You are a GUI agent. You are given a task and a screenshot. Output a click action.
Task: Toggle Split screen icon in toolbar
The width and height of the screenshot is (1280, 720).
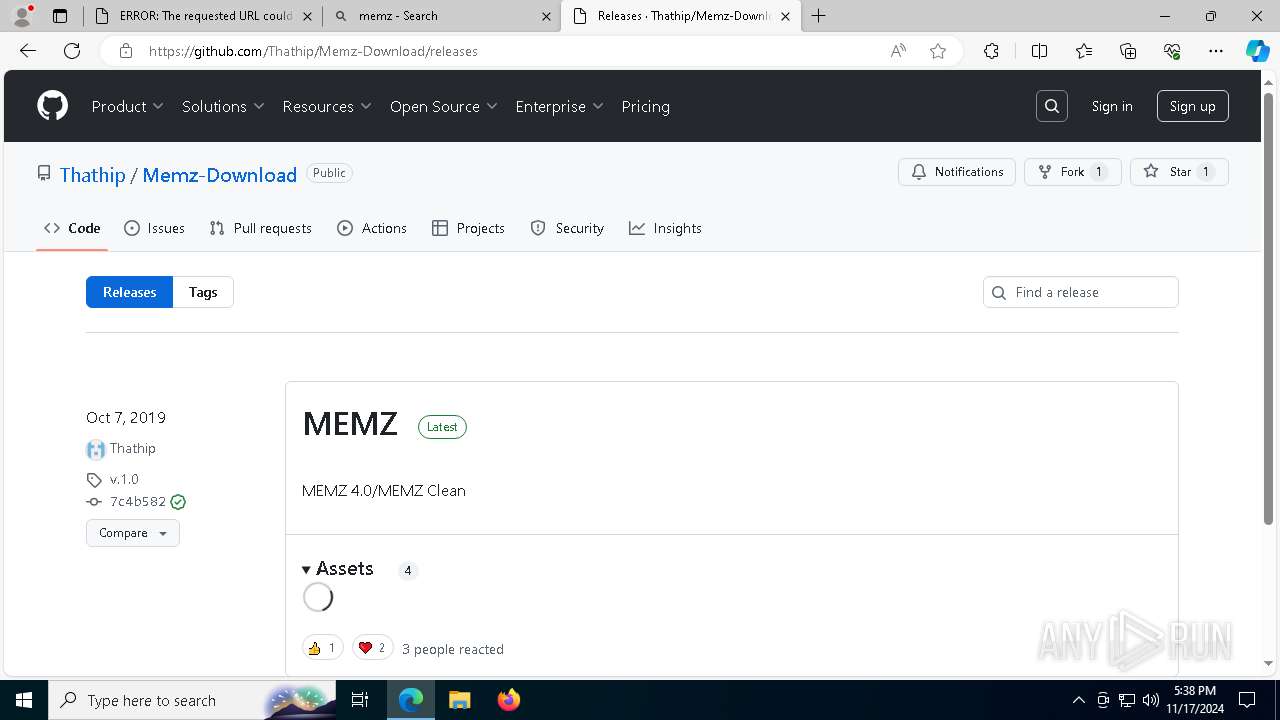tap(1039, 51)
